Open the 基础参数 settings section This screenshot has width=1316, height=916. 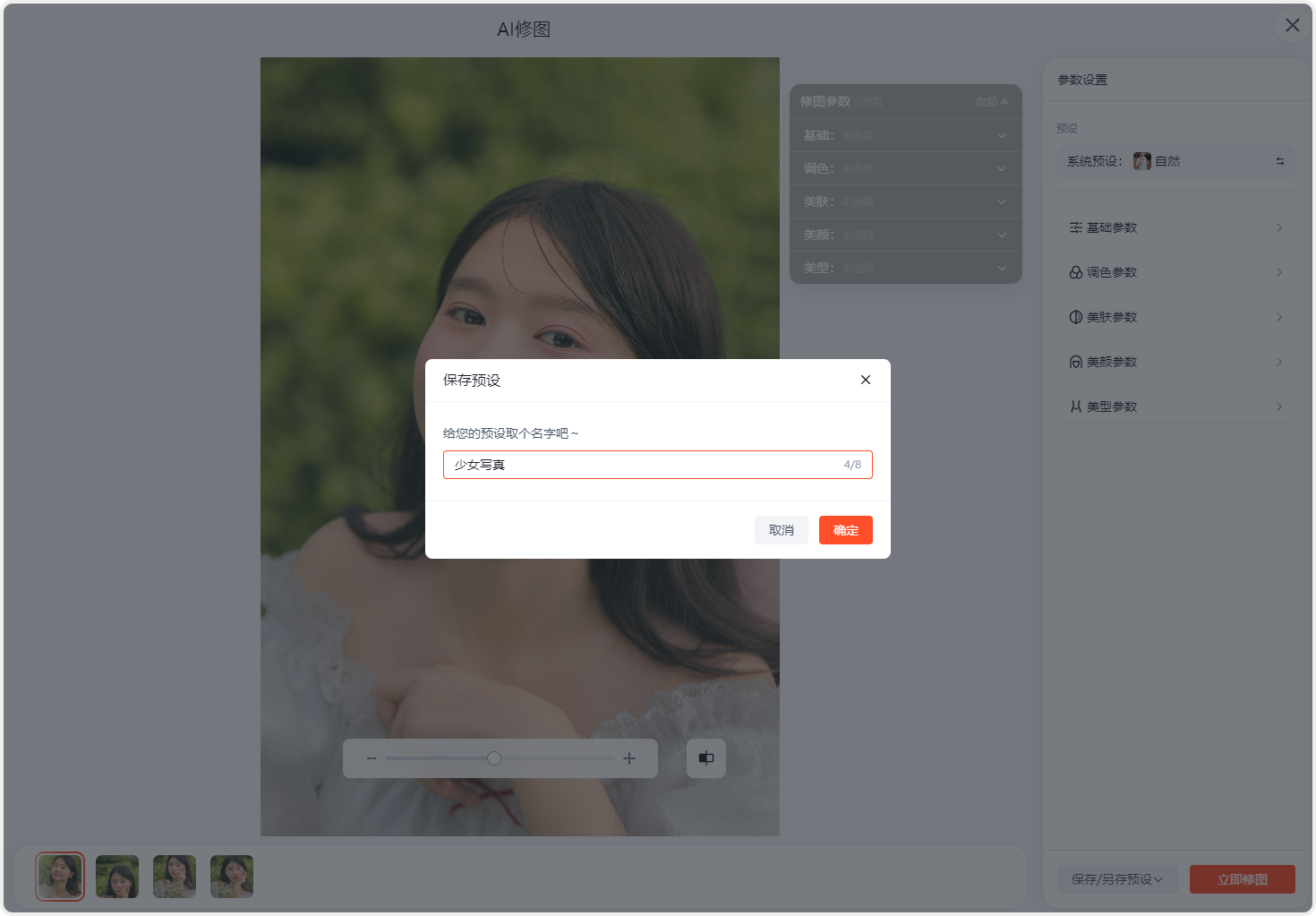[1176, 227]
